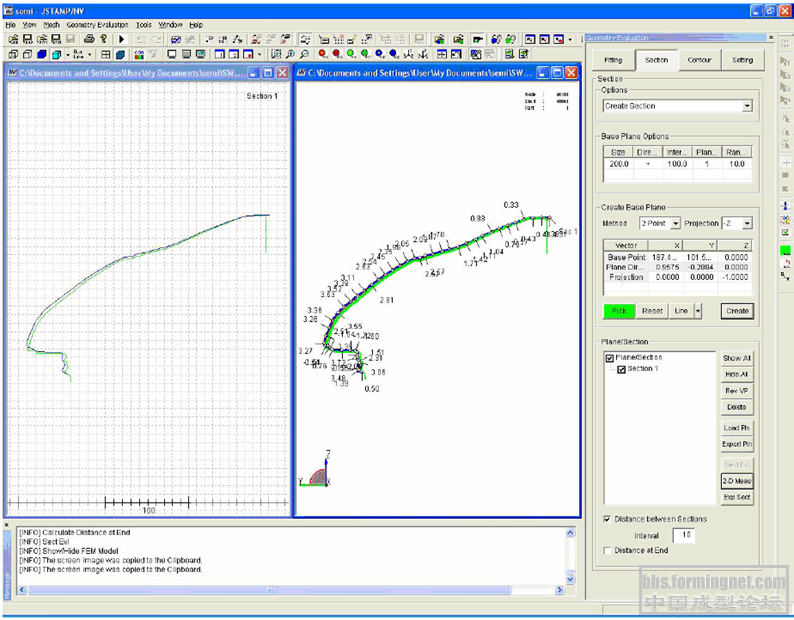Enable the Distance at End checkbox
Viewport: 794px width, 620px height.
[x=607, y=550]
